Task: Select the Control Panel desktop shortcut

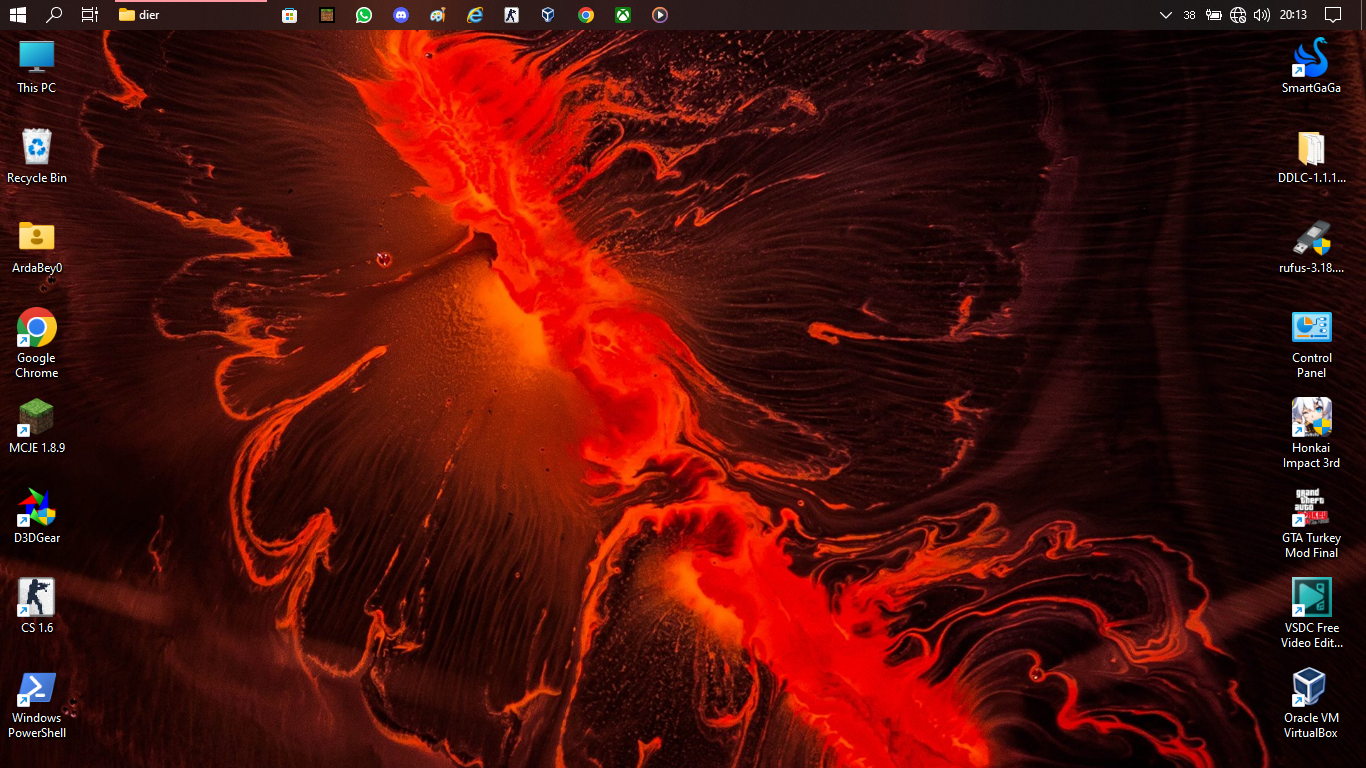Action: 1311,343
